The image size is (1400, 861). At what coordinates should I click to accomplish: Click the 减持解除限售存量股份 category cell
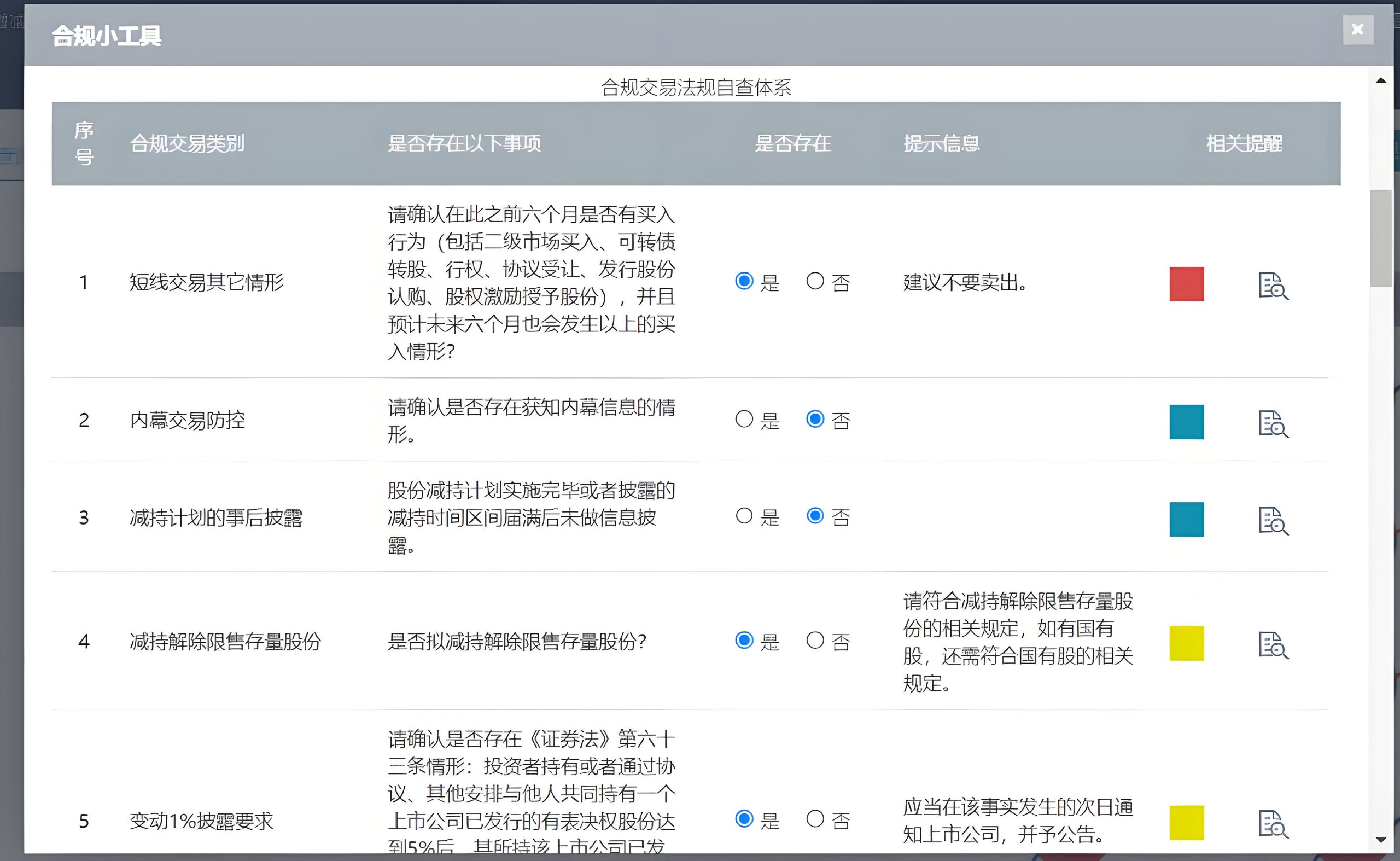tap(225, 642)
